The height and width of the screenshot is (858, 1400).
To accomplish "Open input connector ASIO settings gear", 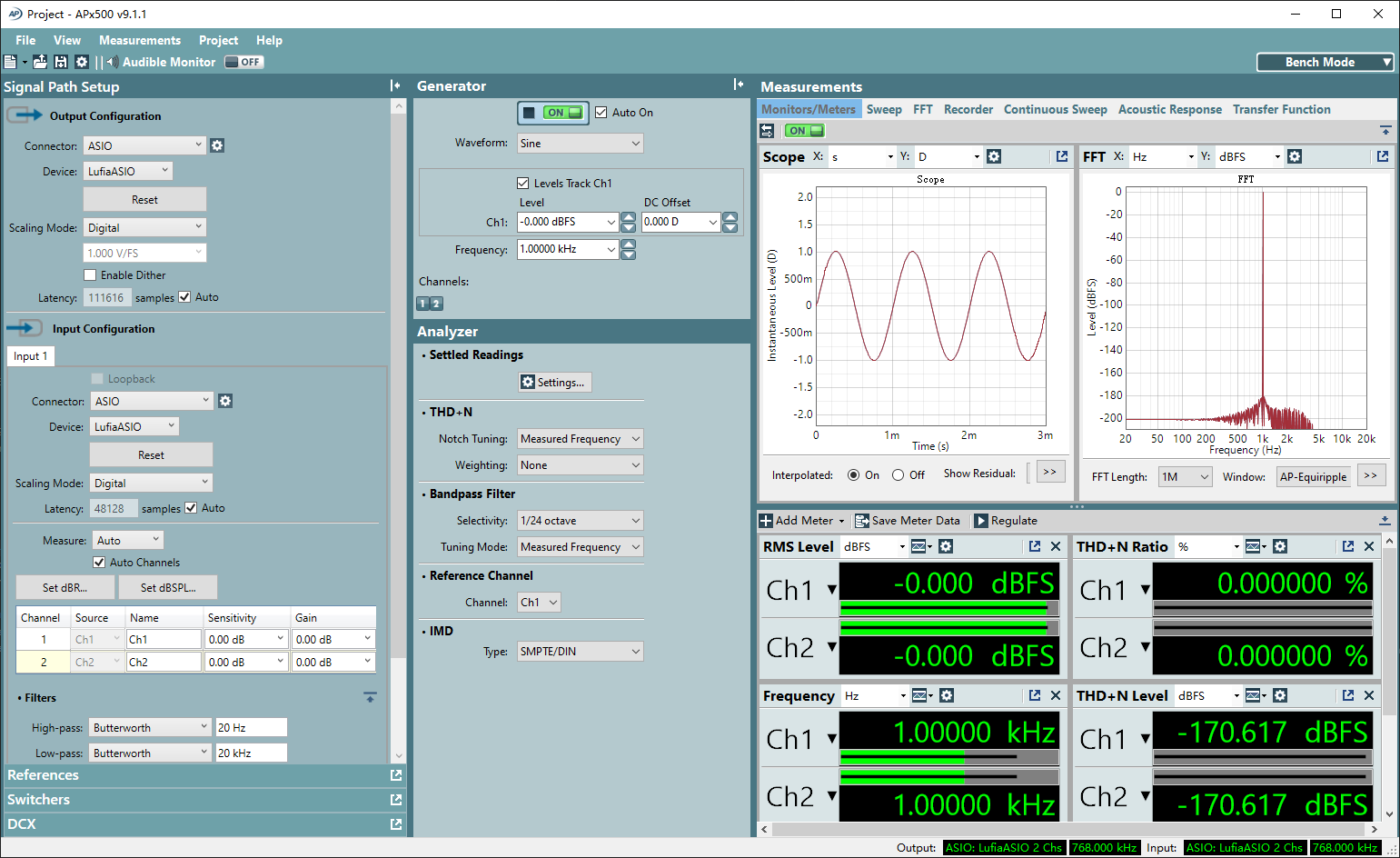I will [225, 401].
